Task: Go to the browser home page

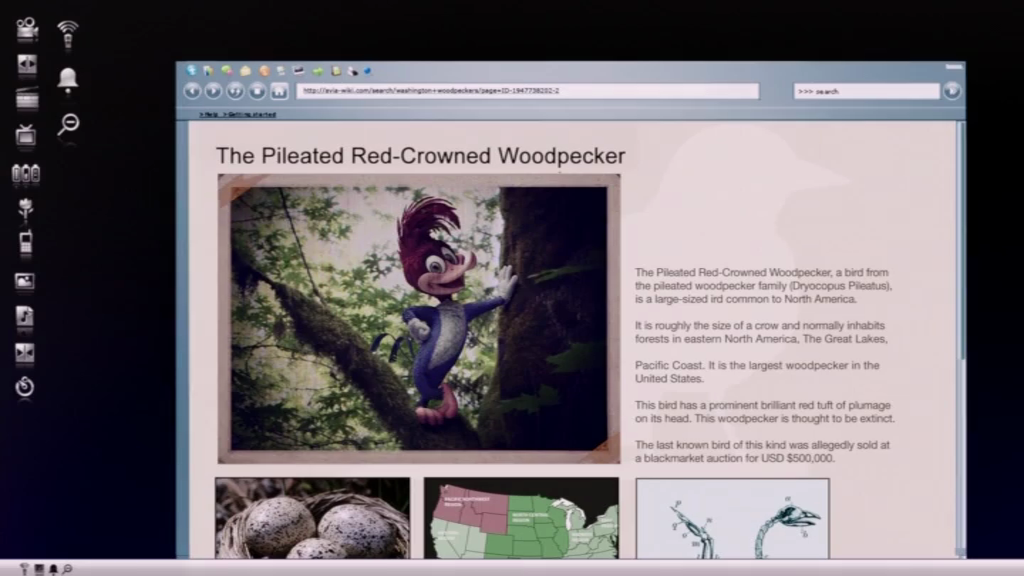Action: point(280,91)
